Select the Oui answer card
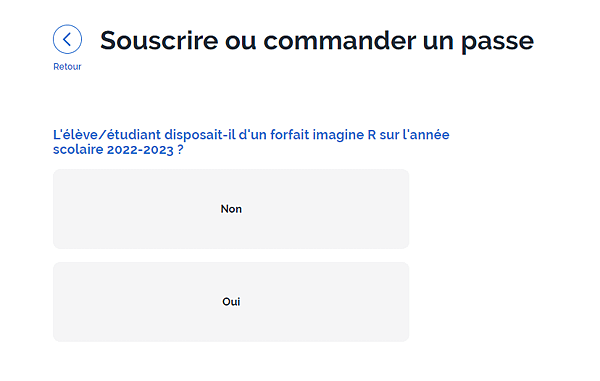The height and width of the screenshot is (381, 600). click(x=231, y=302)
